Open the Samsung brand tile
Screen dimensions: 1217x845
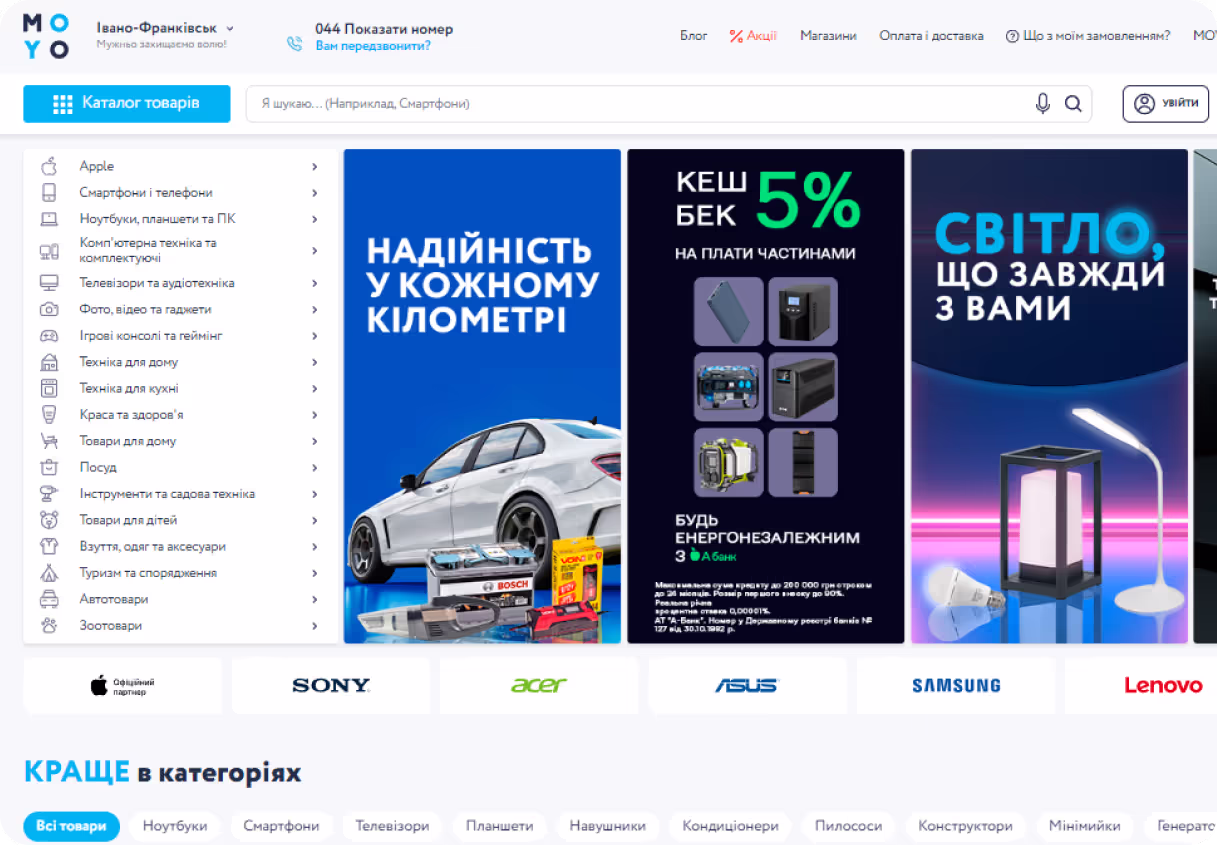(x=956, y=685)
